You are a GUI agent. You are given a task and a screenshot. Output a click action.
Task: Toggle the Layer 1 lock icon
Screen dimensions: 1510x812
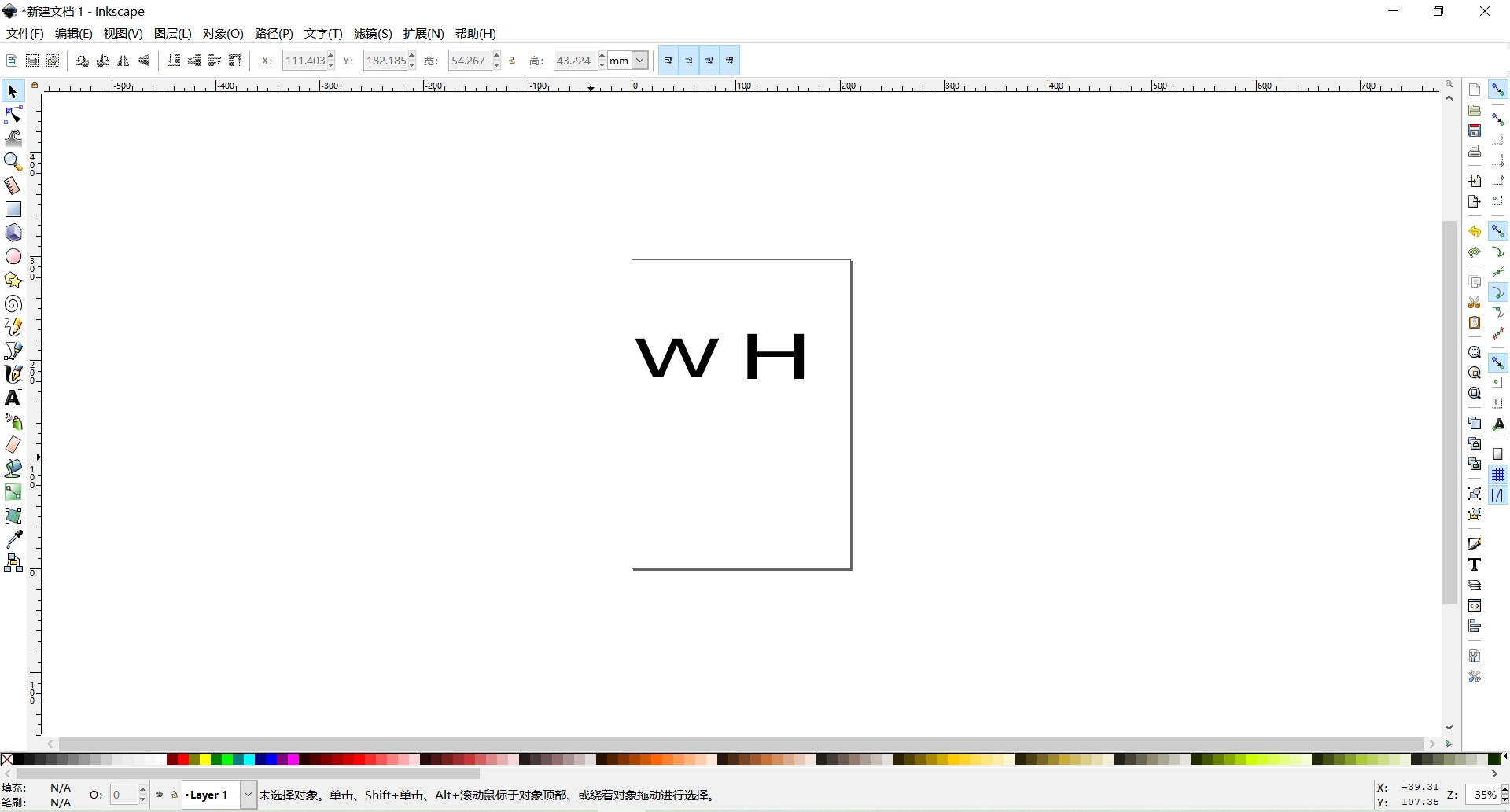point(175,795)
